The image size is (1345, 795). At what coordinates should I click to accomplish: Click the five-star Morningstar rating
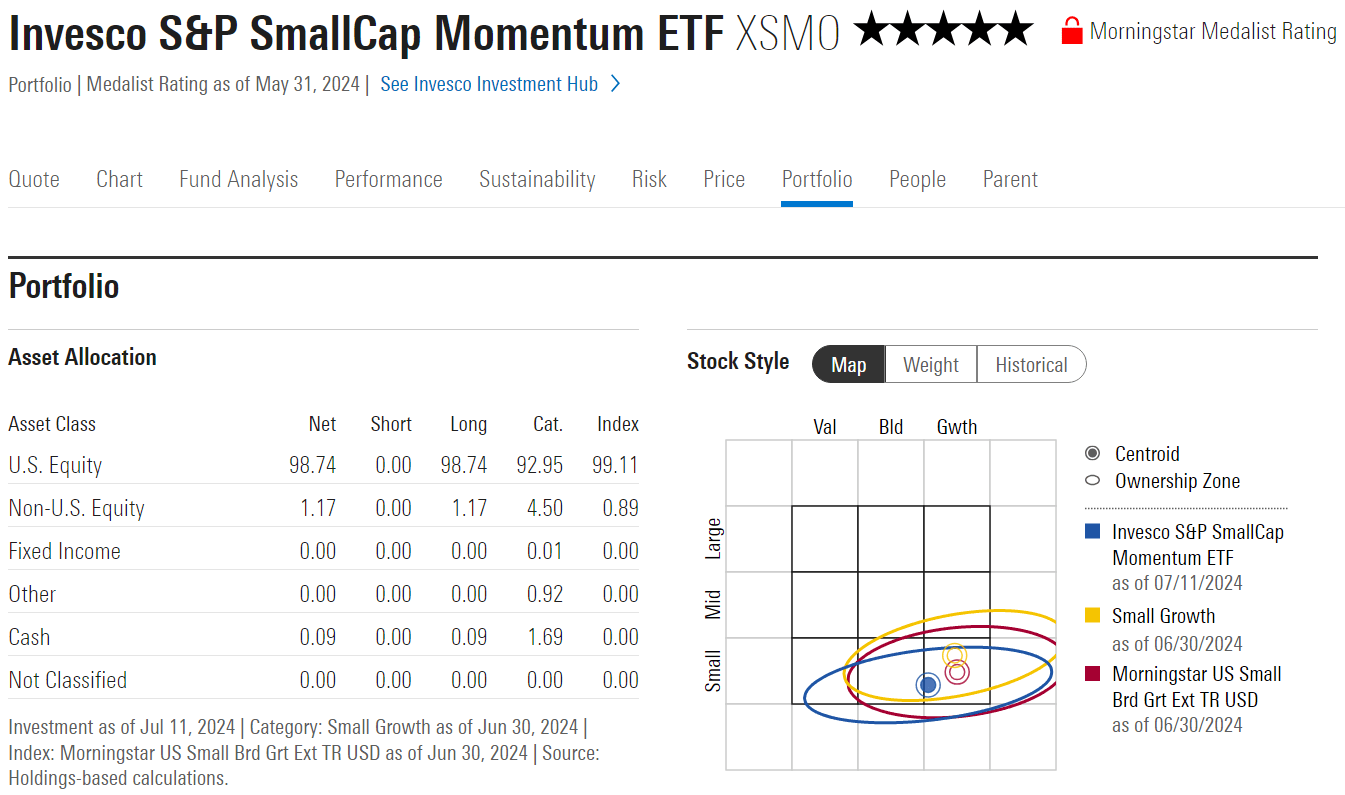[x=943, y=31]
